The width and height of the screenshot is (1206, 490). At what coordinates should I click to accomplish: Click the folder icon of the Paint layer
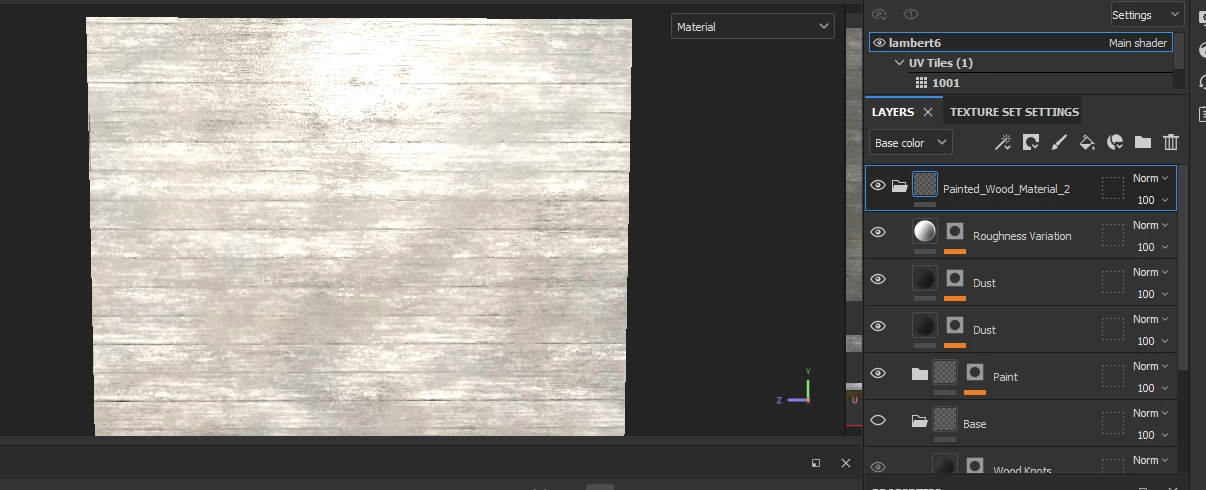click(920, 374)
